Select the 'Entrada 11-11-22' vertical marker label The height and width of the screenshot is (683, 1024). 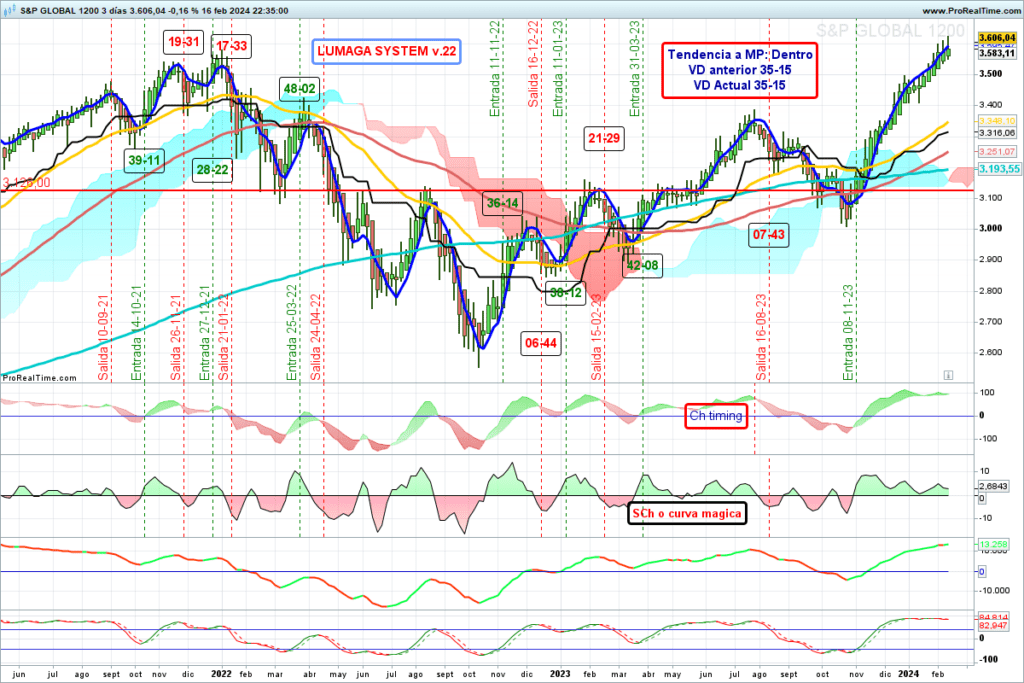pyautogui.click(x=495, y=69)
